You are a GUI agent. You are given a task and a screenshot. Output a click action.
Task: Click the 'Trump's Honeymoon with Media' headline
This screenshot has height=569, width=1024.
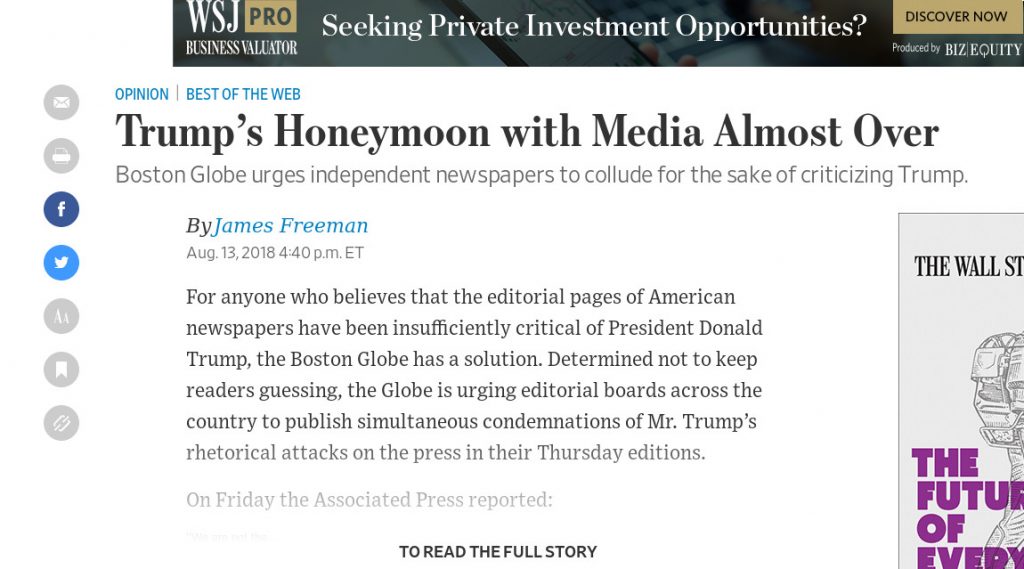pyautogui.click(x=527, y=132)
